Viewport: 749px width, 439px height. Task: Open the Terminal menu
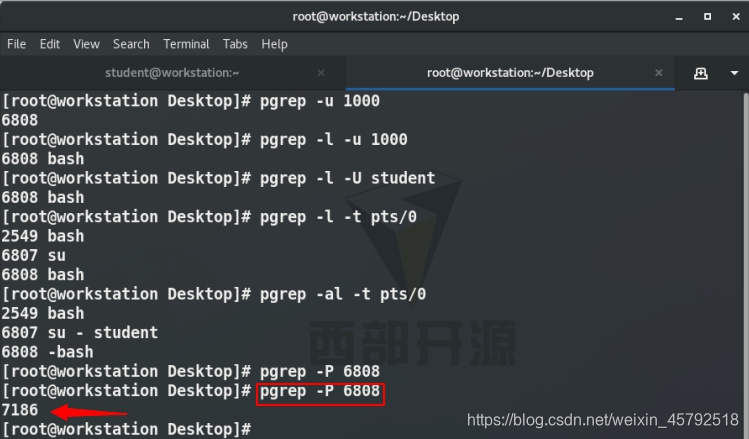tap(186, 44)
